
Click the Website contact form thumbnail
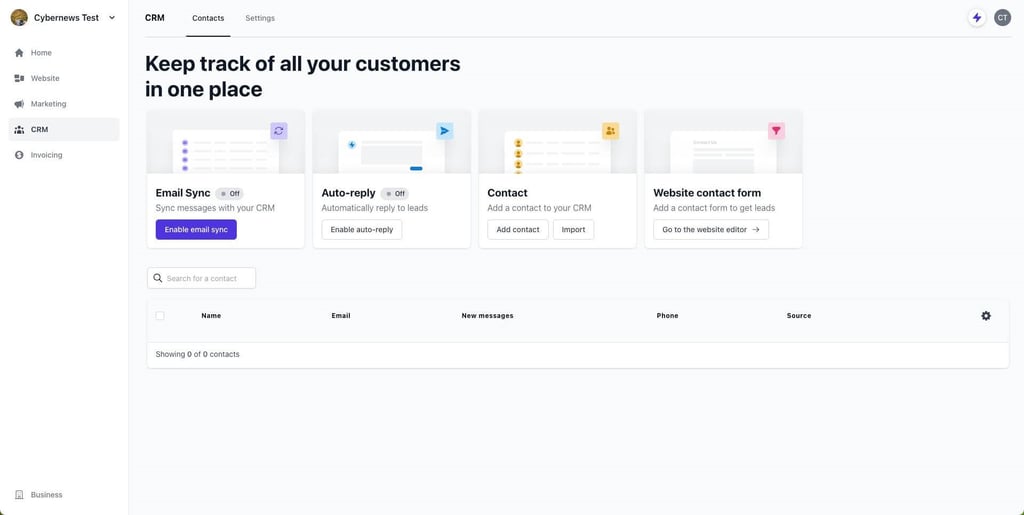tap(723, 142)
